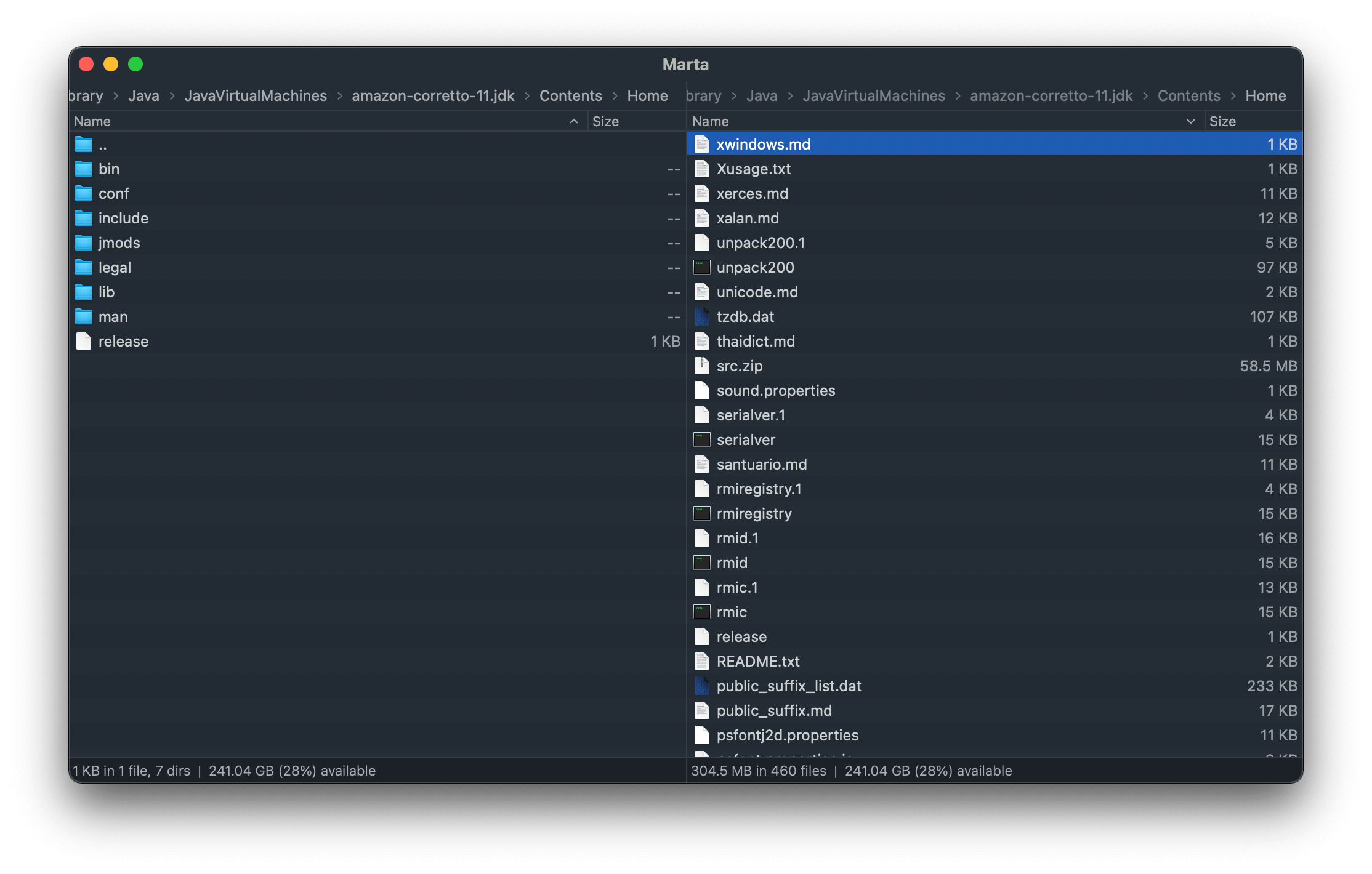Click the src.zip archive icon
Screen dimensions: 1372x874
[701, 366]
